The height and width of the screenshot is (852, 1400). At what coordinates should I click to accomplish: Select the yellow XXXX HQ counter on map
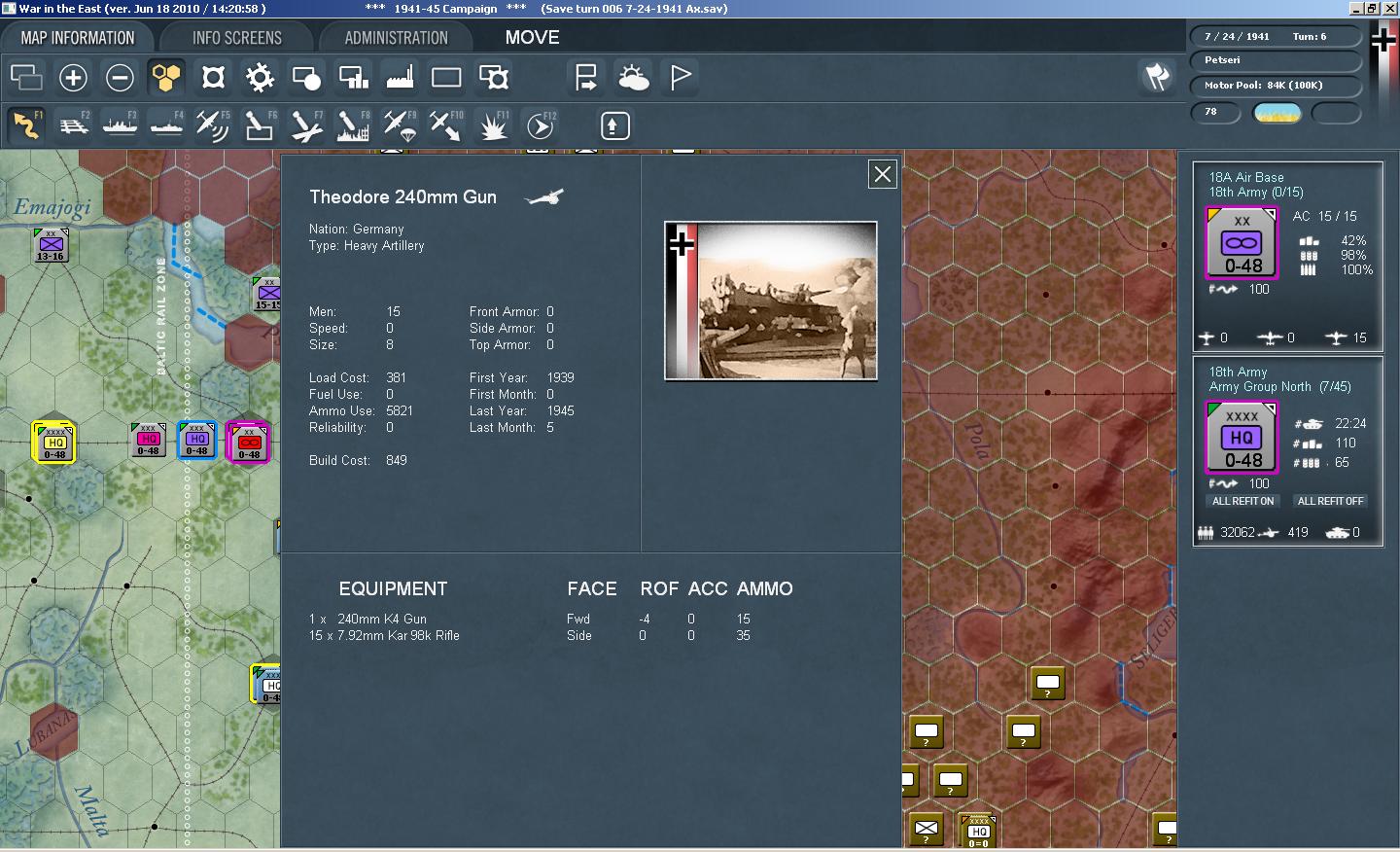53,441
